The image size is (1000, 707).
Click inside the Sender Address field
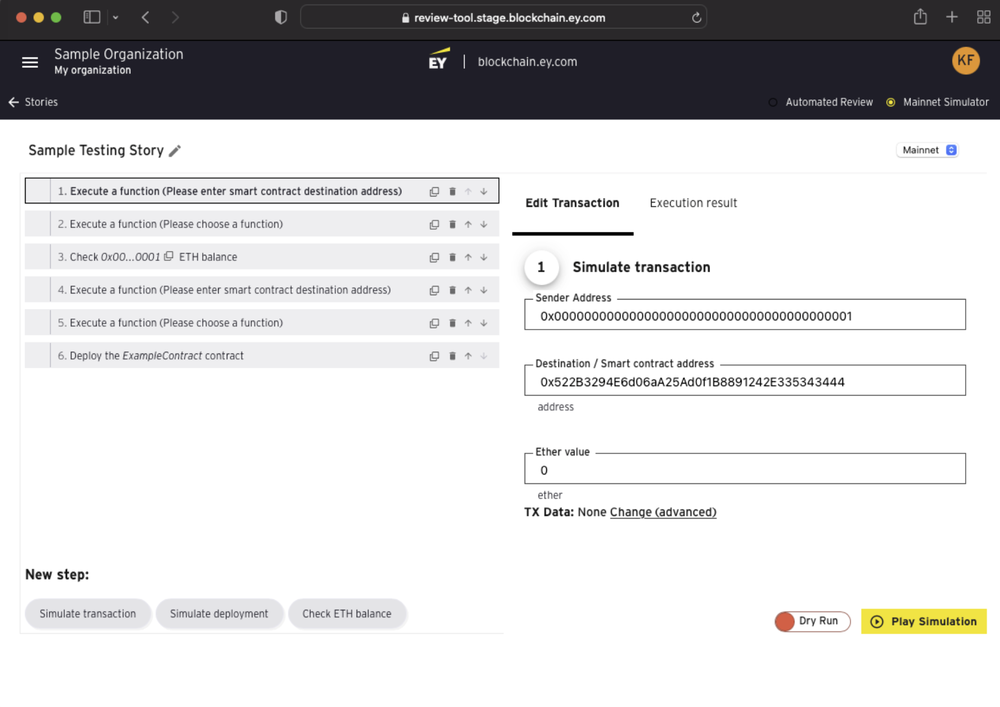744,314
